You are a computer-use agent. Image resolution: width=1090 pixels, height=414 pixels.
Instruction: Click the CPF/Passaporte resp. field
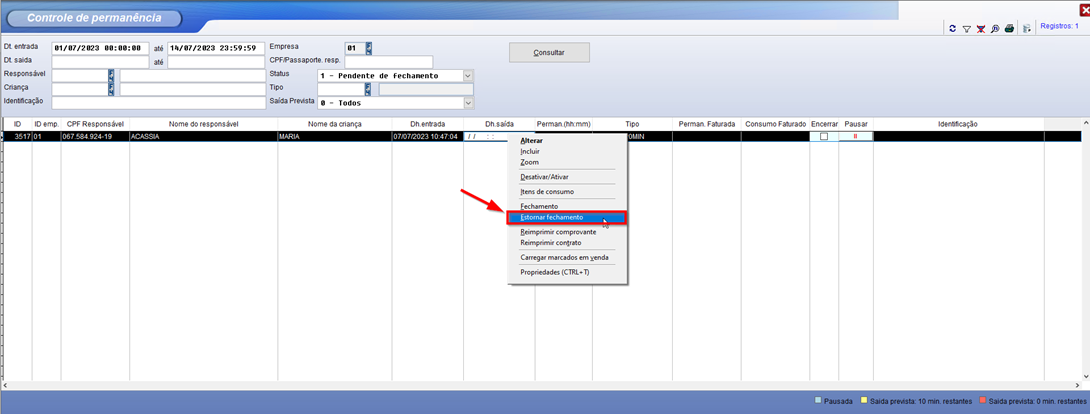pos(389,62)
